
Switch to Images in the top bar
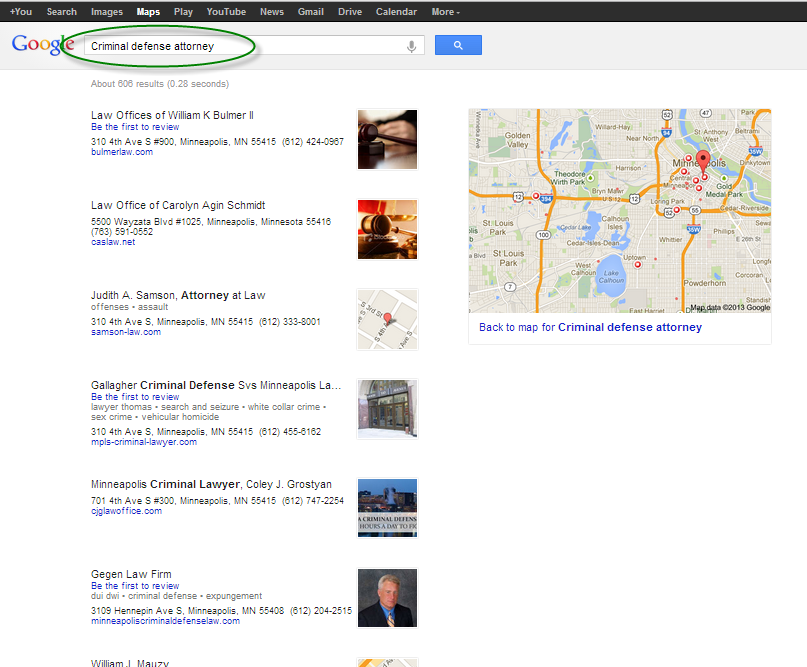[x=107, y=11]
